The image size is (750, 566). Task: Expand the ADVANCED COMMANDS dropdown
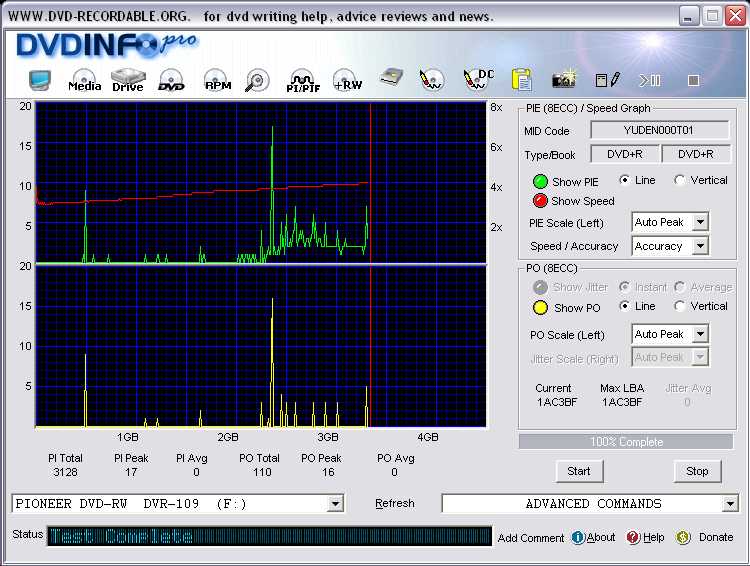tap(730, 504)
